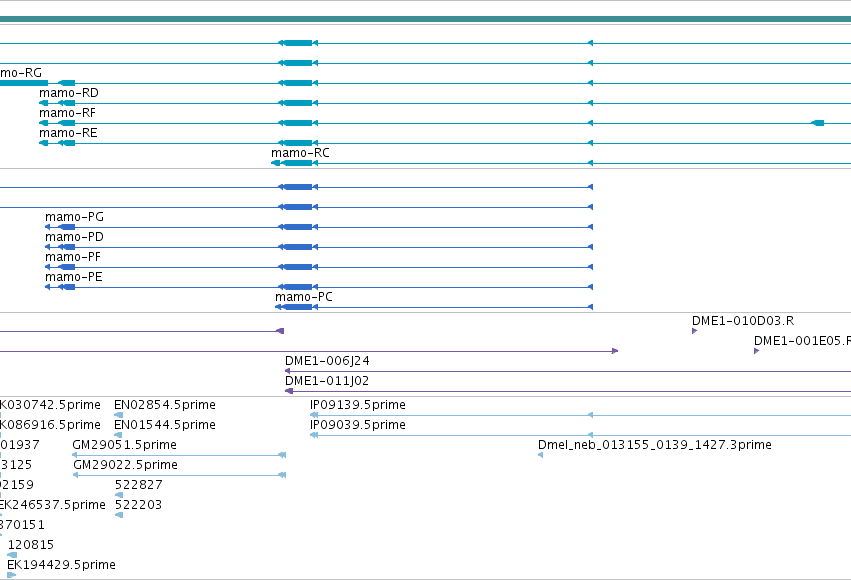Click the mamo-RE transcript label
Image resolution: width=851 pixels, height=580 pixels.
click(x=68, y=133)
